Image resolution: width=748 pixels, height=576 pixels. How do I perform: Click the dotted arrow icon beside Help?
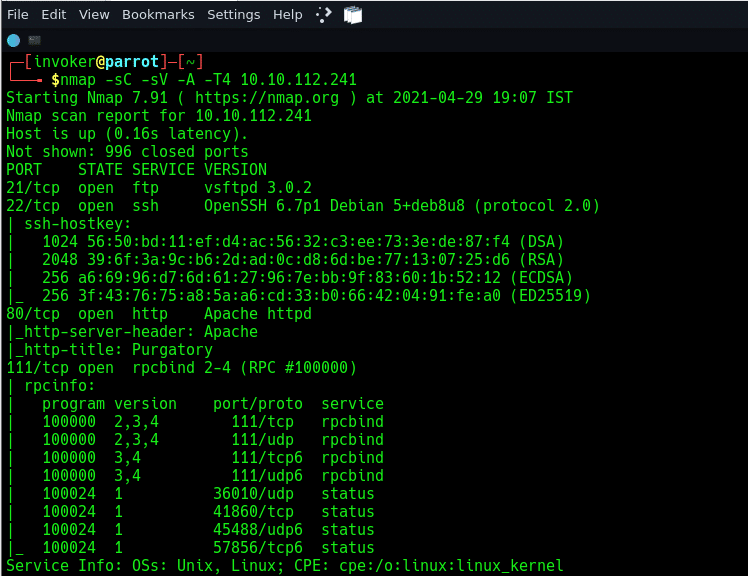323,15
